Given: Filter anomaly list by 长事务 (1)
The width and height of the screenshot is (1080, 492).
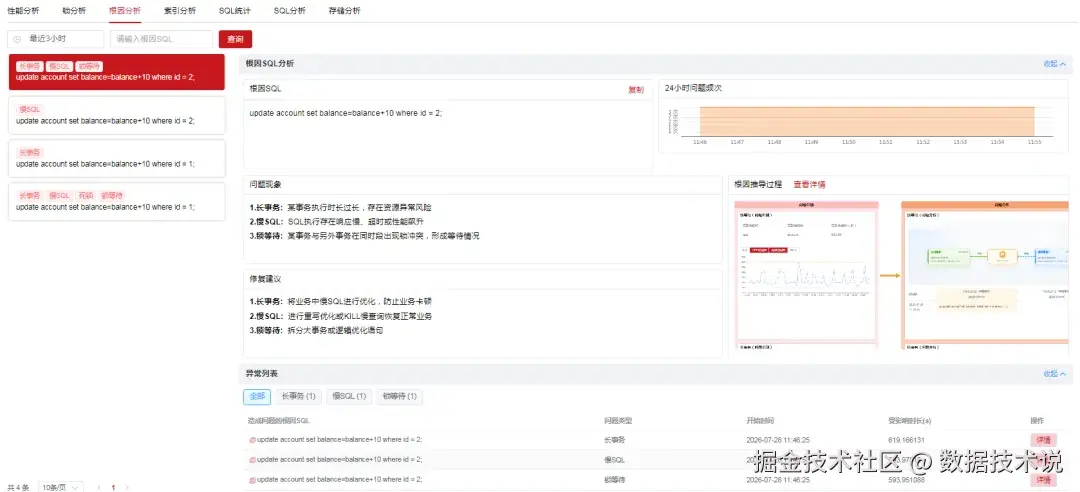Looking at the screenshot, I should pos(298,396).
